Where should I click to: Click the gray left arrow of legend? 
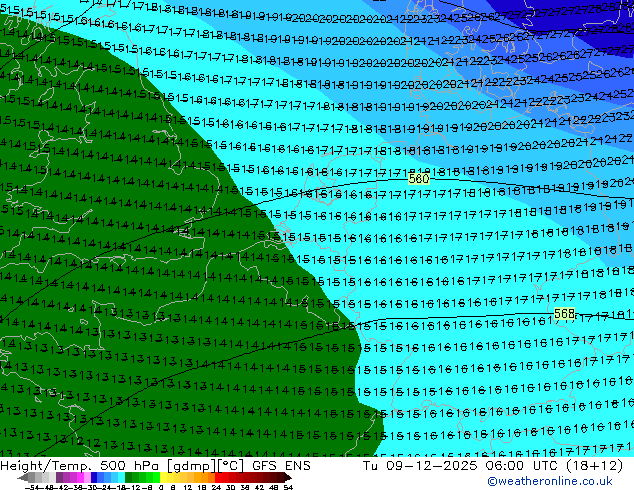point(23,477)
